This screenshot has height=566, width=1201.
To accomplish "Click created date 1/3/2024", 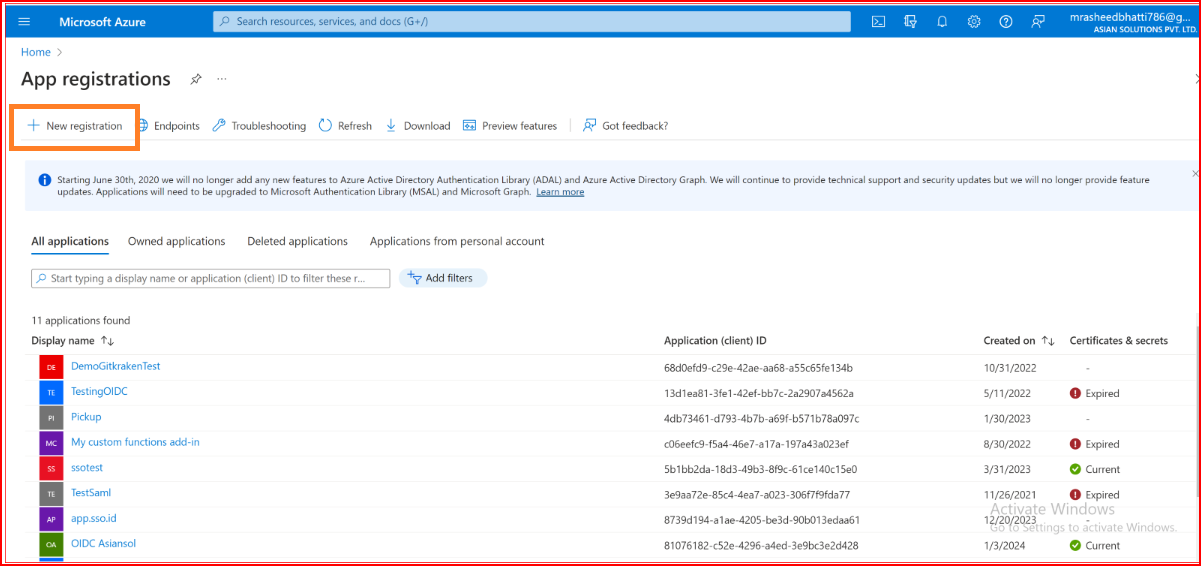I will (1003, 545).
